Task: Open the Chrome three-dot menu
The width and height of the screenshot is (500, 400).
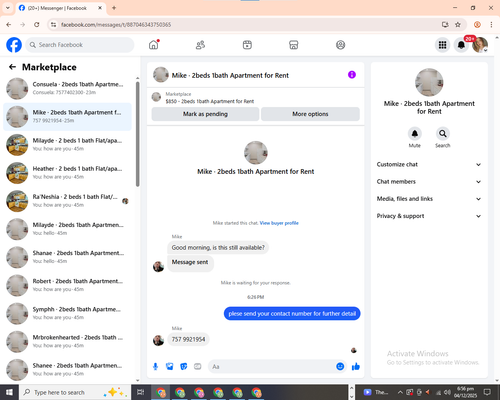Action: click(491, 24)
